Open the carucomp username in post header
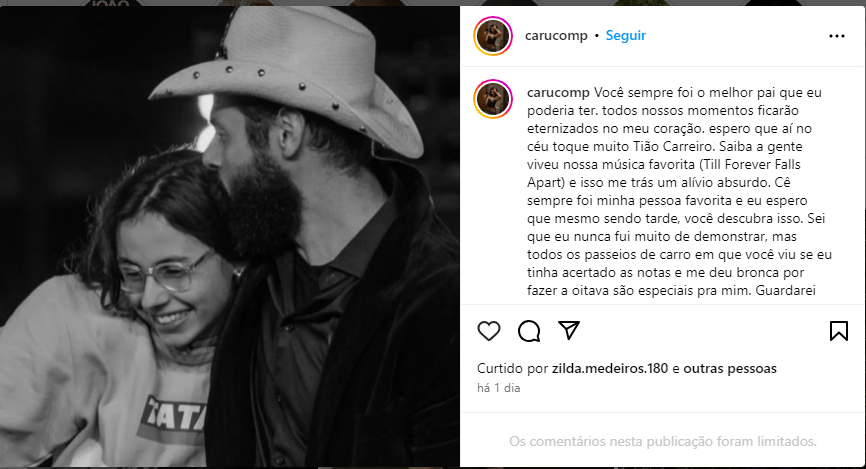 [556, 35]
